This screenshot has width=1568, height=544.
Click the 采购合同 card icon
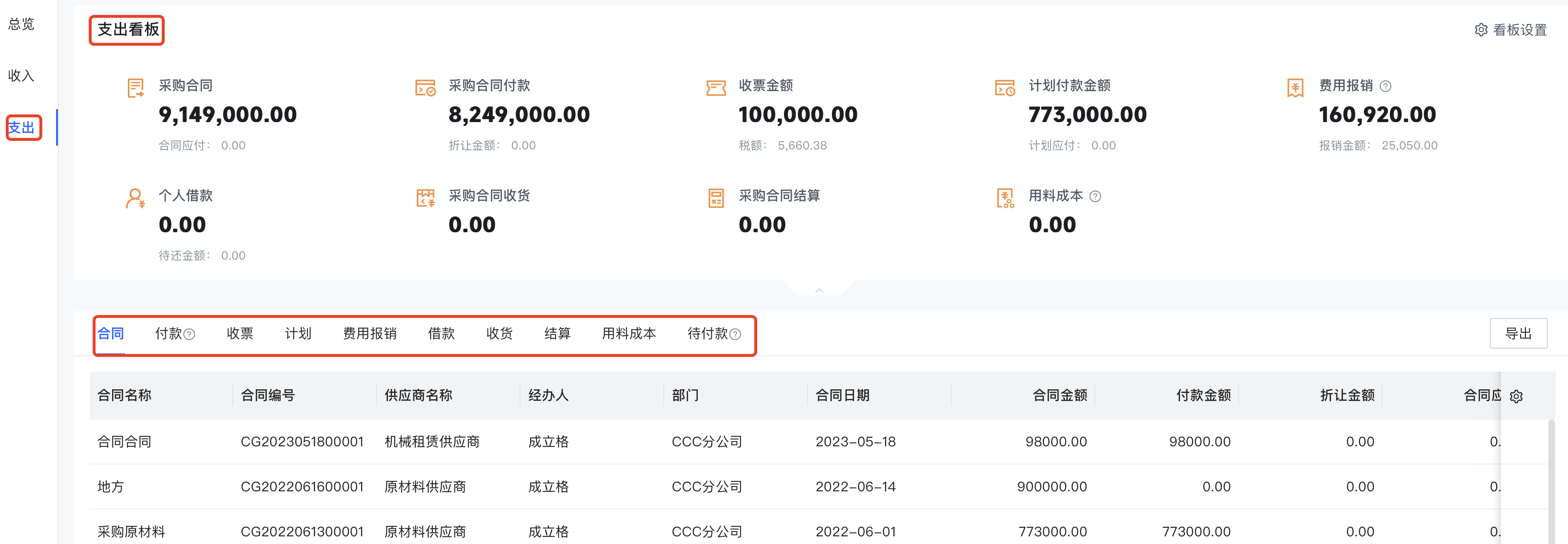click(135, 88)
